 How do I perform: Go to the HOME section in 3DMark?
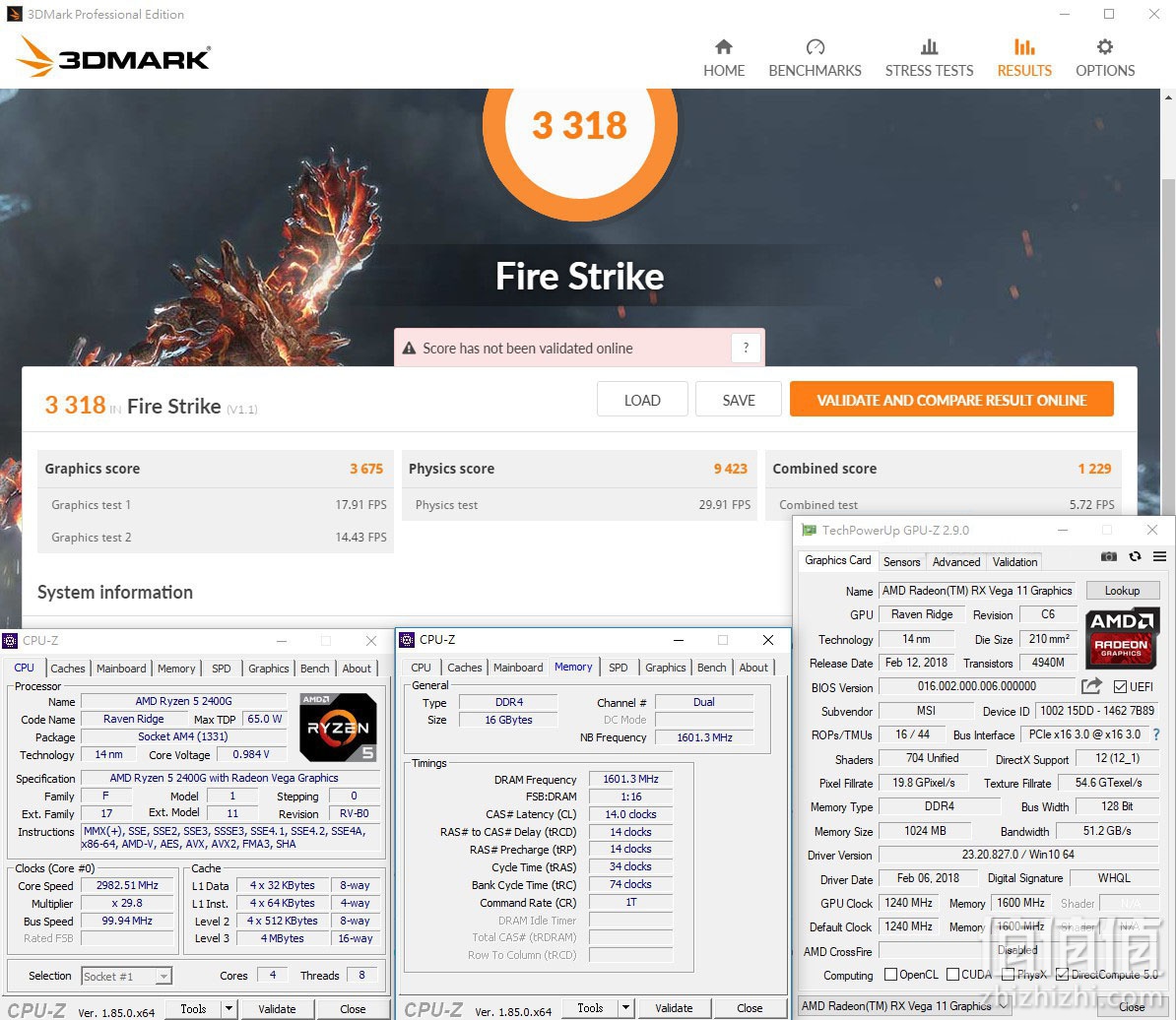click(x=724, y=58)
